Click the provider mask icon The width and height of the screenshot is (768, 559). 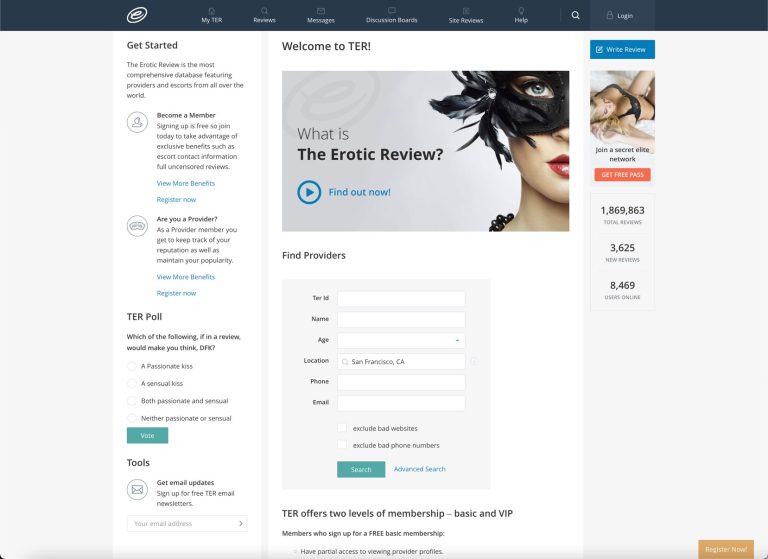tap(137, 226)
